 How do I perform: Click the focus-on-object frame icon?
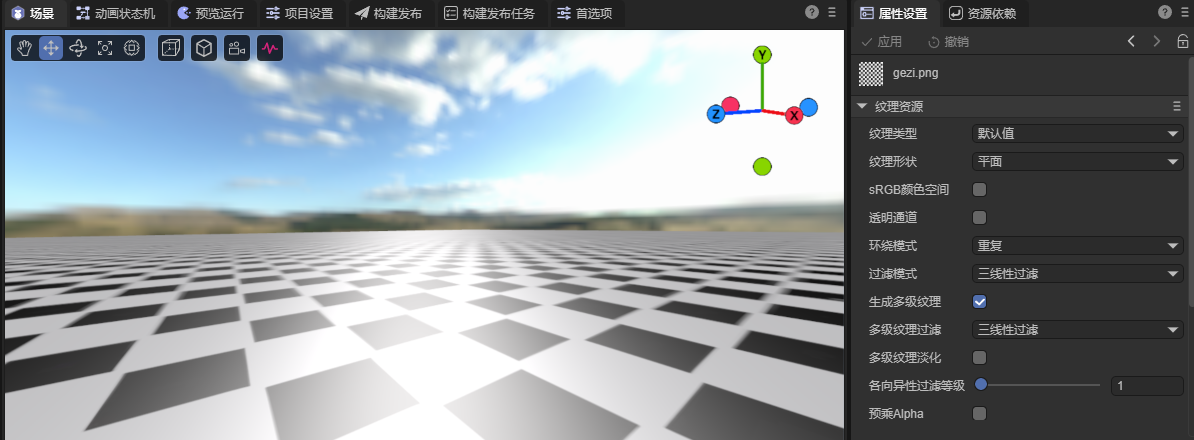[x=105, y=48]
